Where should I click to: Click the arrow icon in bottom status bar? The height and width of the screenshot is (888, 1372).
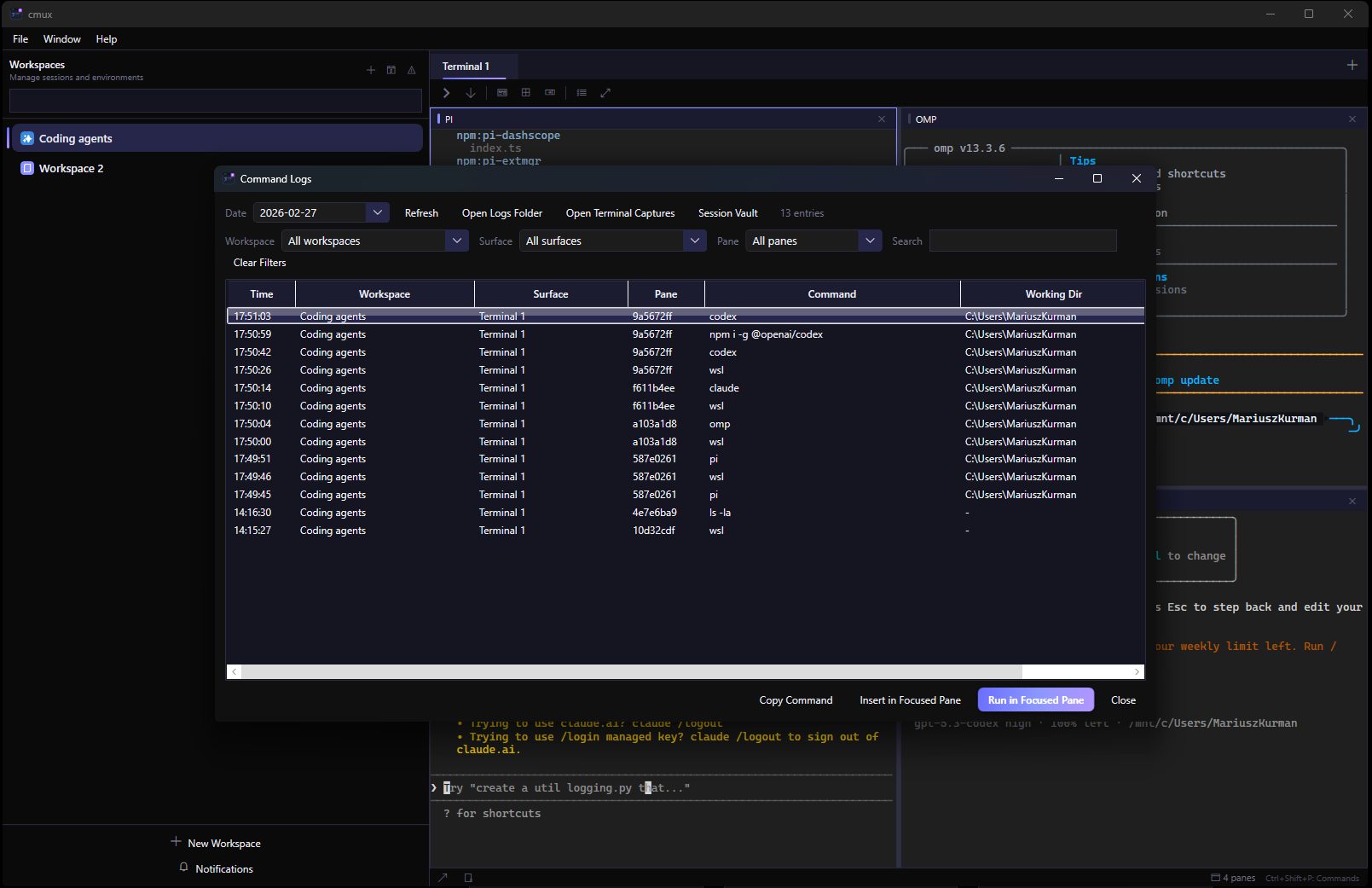pos(443,877)
